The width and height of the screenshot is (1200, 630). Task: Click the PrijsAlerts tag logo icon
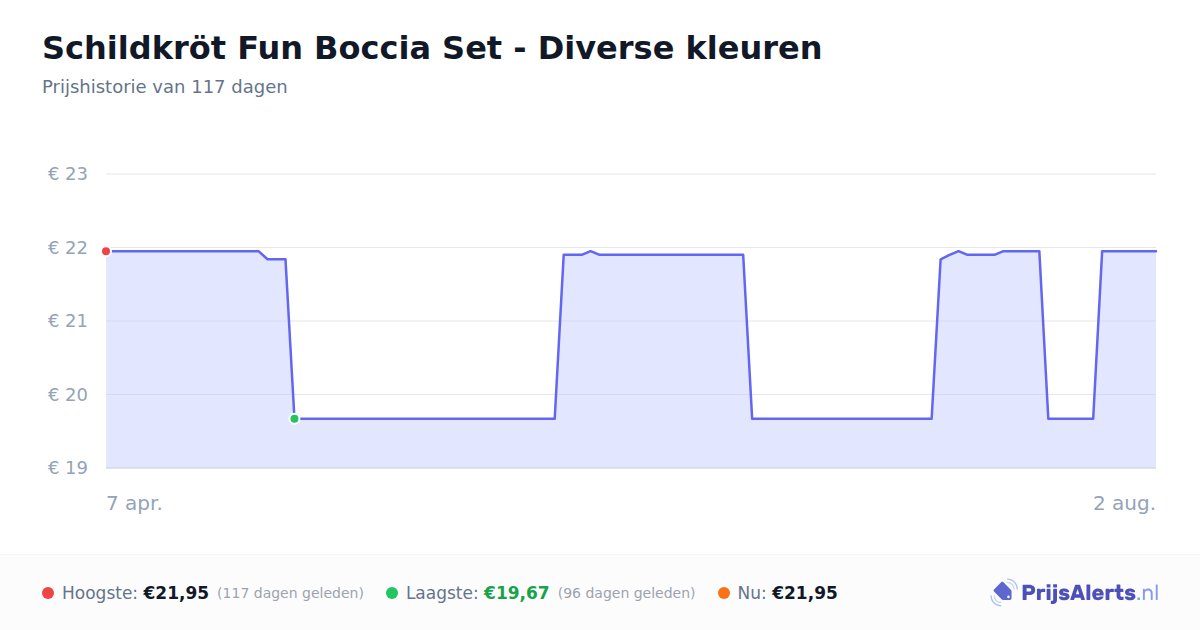pyautogui.click(x=1003, y=593)
